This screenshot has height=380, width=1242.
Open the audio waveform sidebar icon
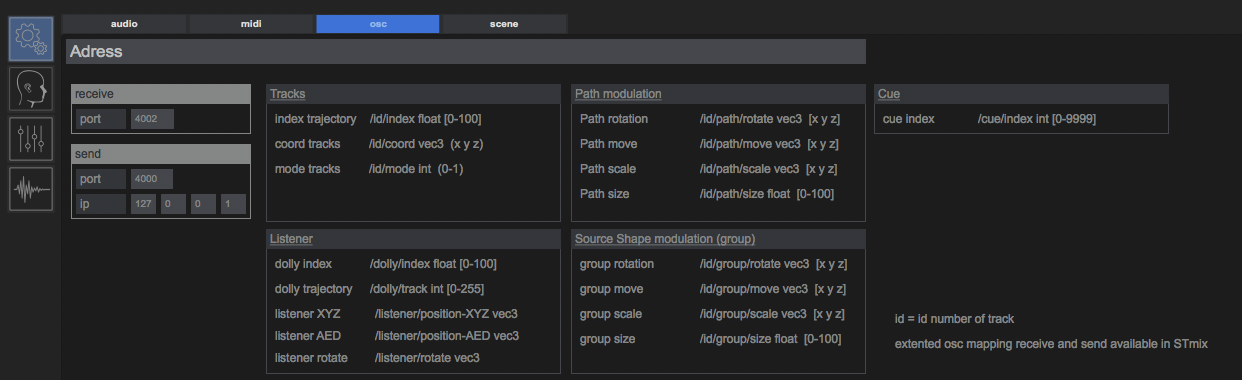[31, 189]
